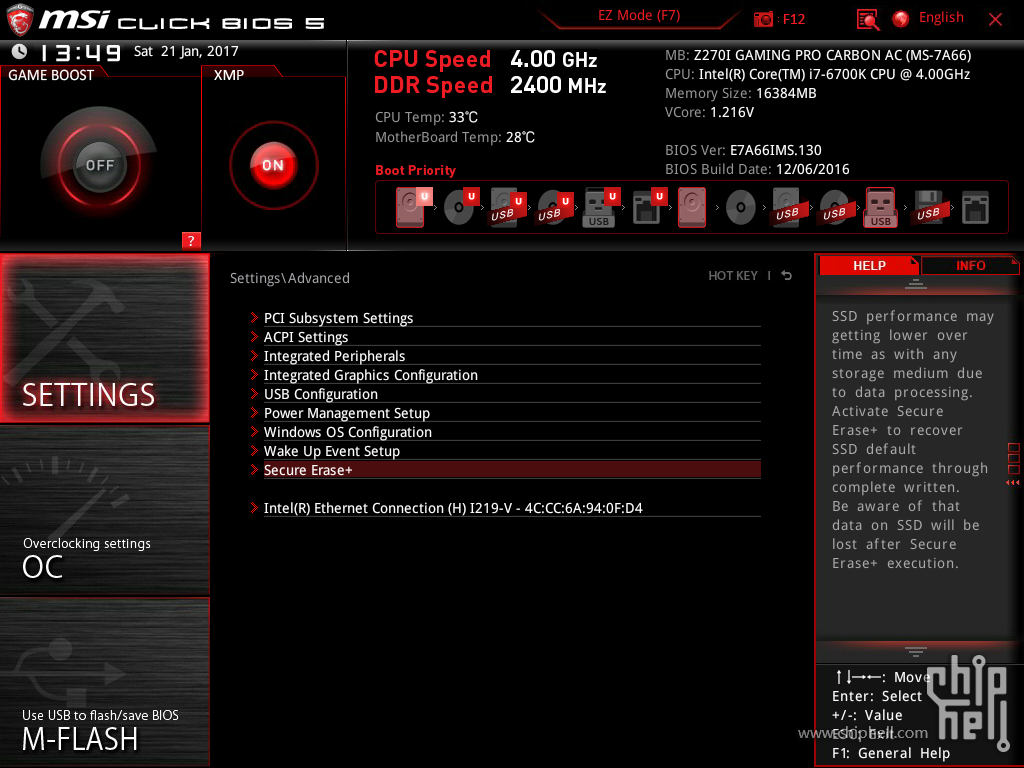This screenshot has height=768, width=1024.
Task: Click the MSI dragon shield logo
Action: pyautogui.click(x=20, y=20)
